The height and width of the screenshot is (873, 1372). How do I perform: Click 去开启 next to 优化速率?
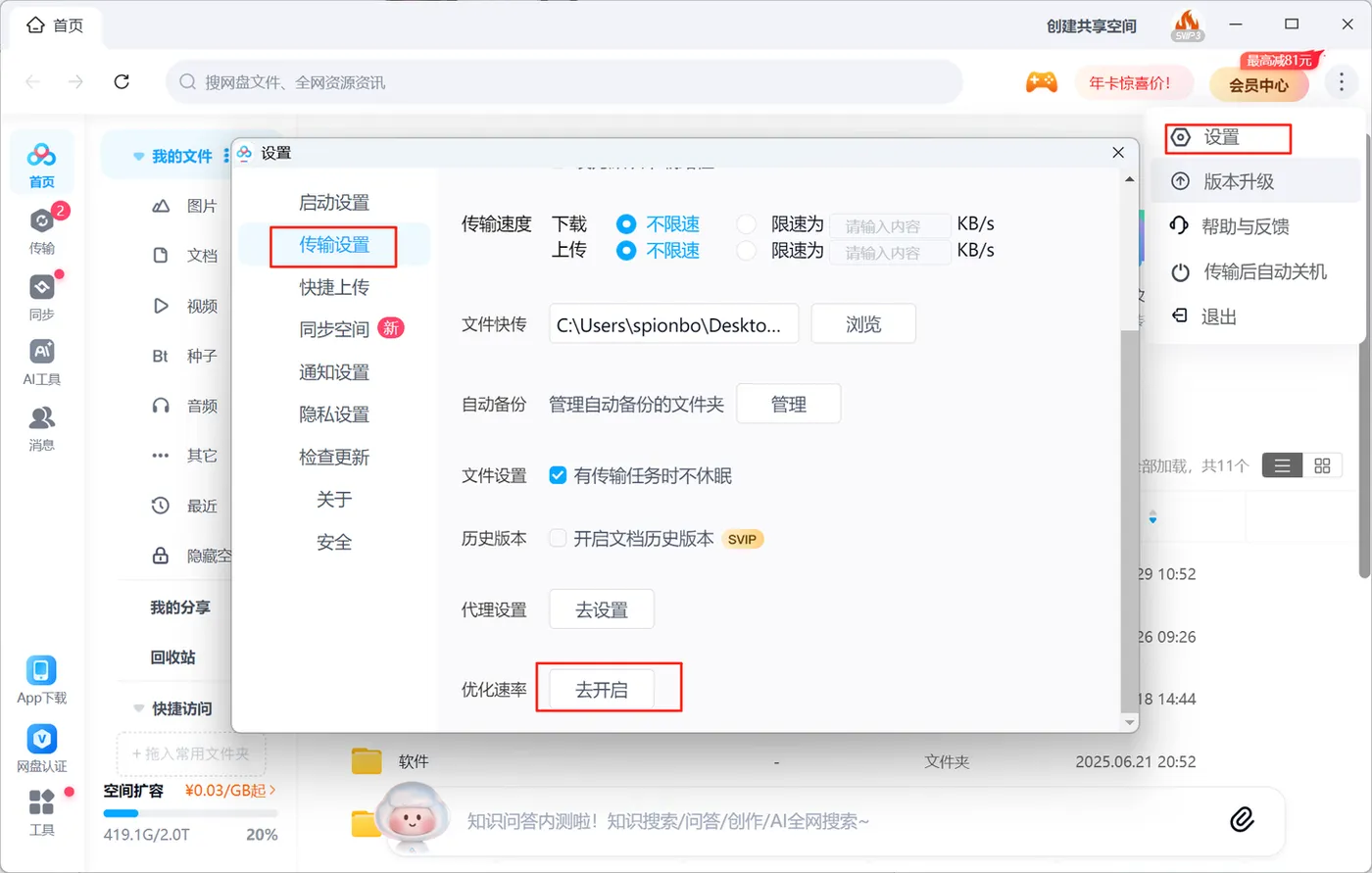(x=601, y=690)
